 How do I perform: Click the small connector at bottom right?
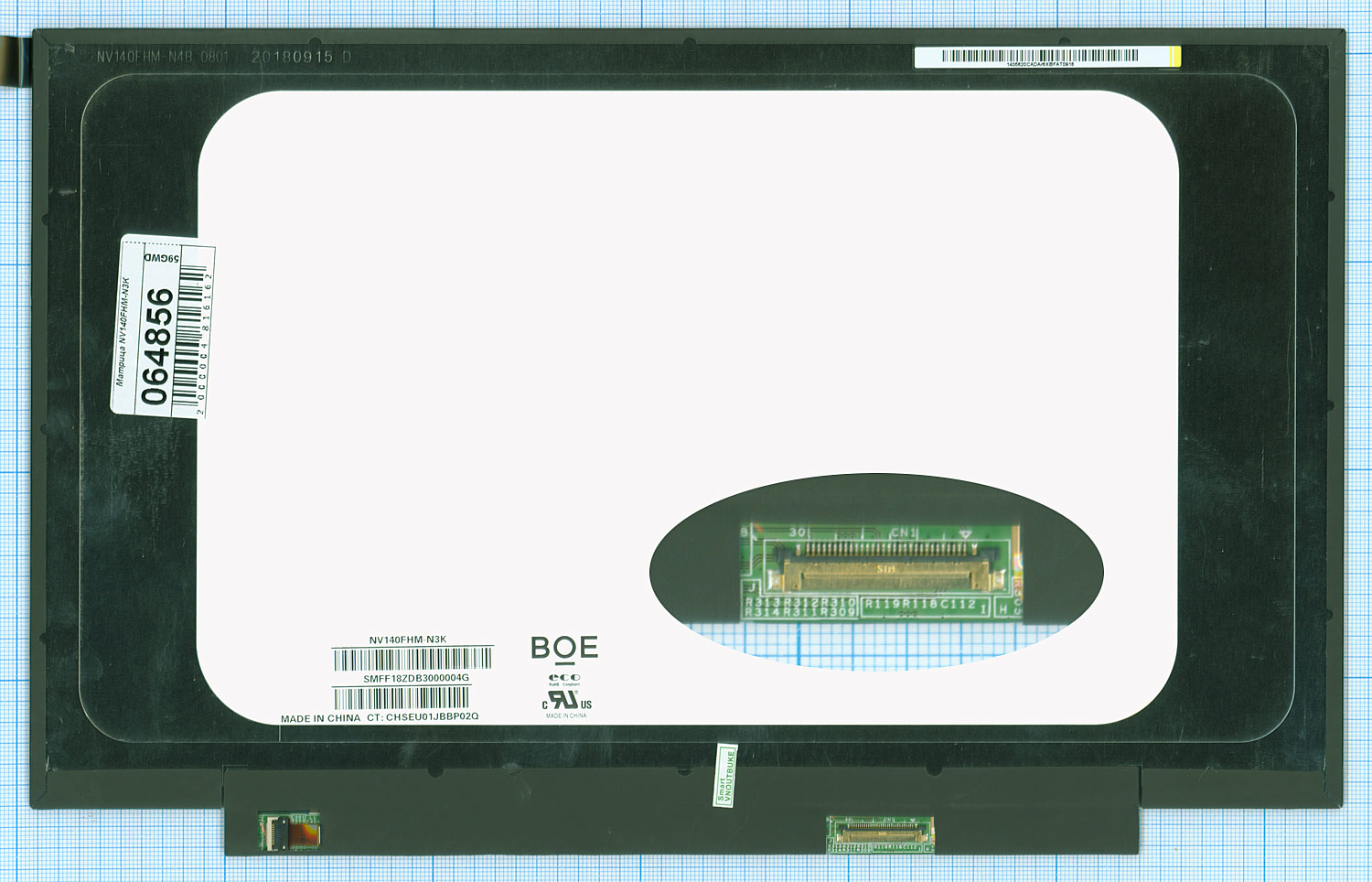[x=880, y=834]
